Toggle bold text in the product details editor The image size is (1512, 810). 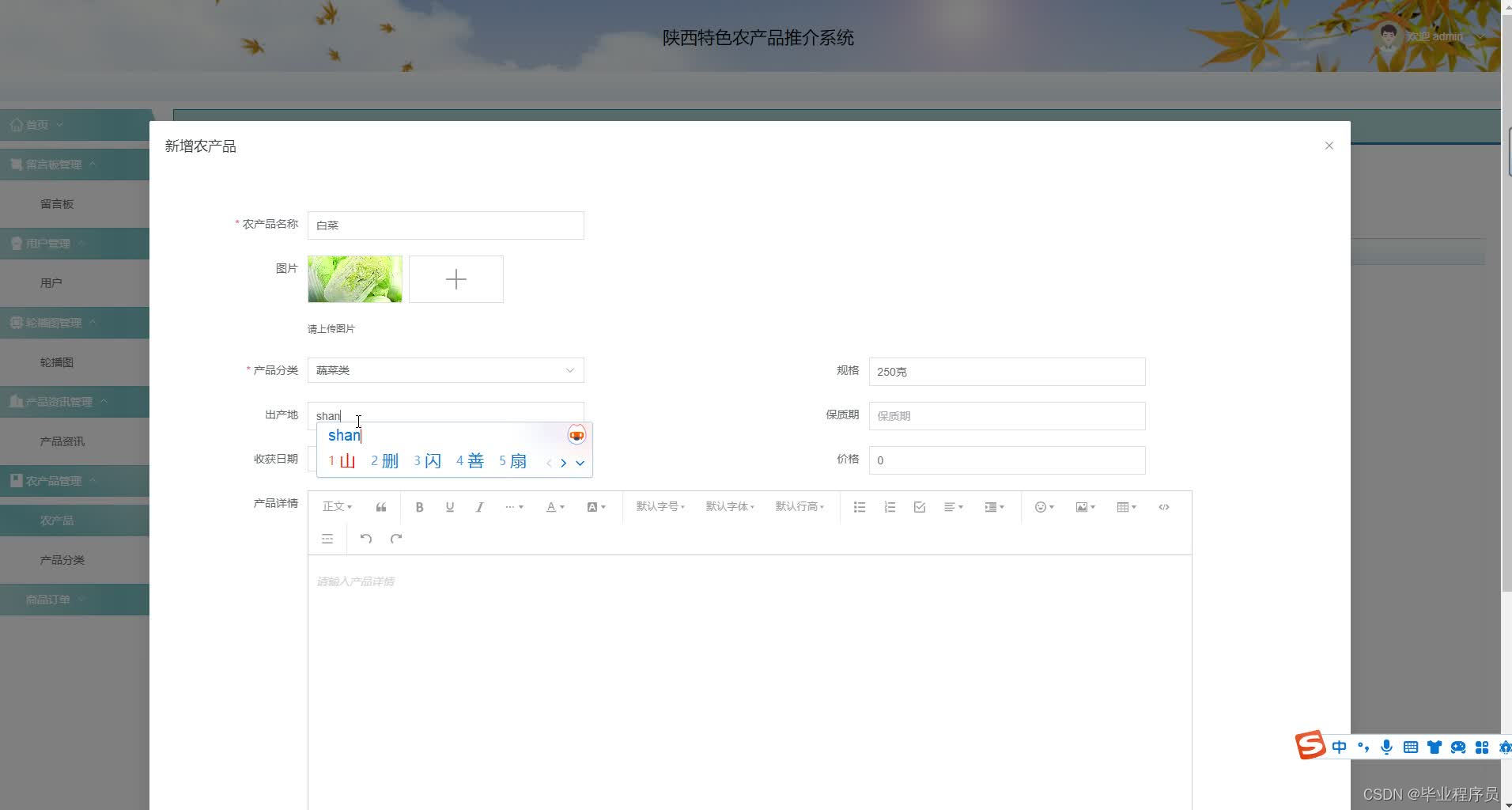(419, 506)
